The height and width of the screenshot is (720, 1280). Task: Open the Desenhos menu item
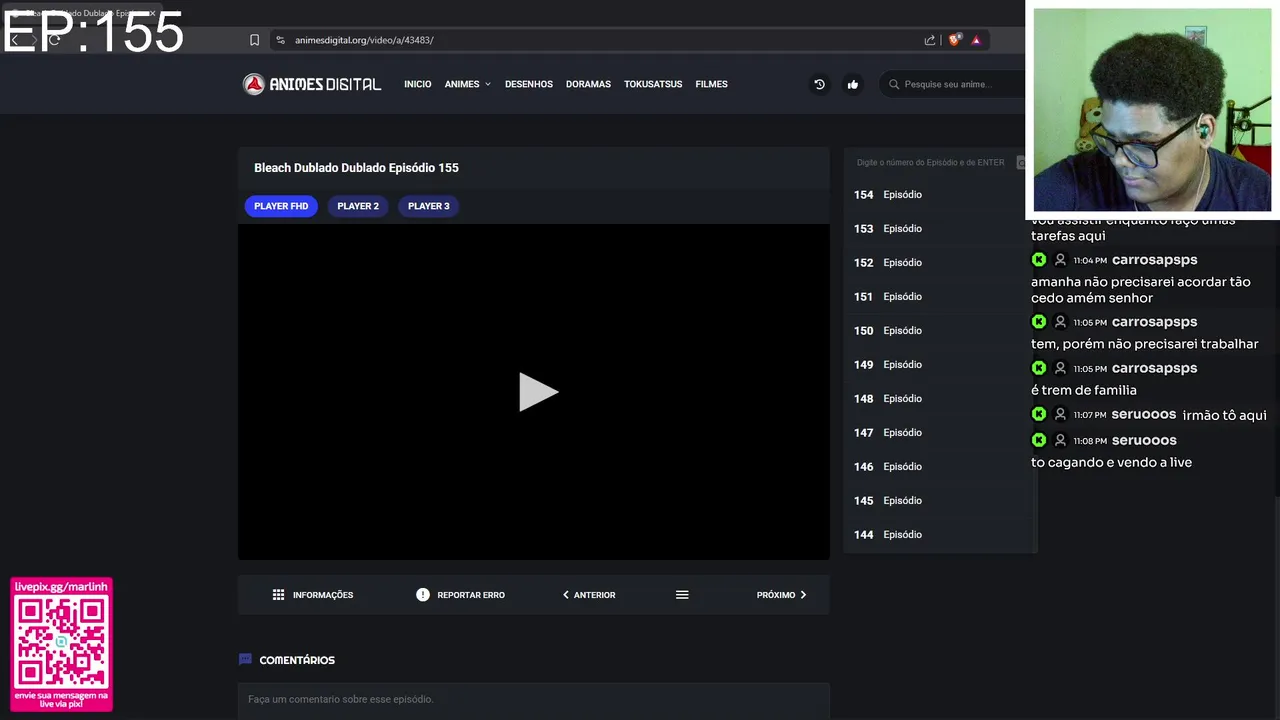(x=529, y=84)
